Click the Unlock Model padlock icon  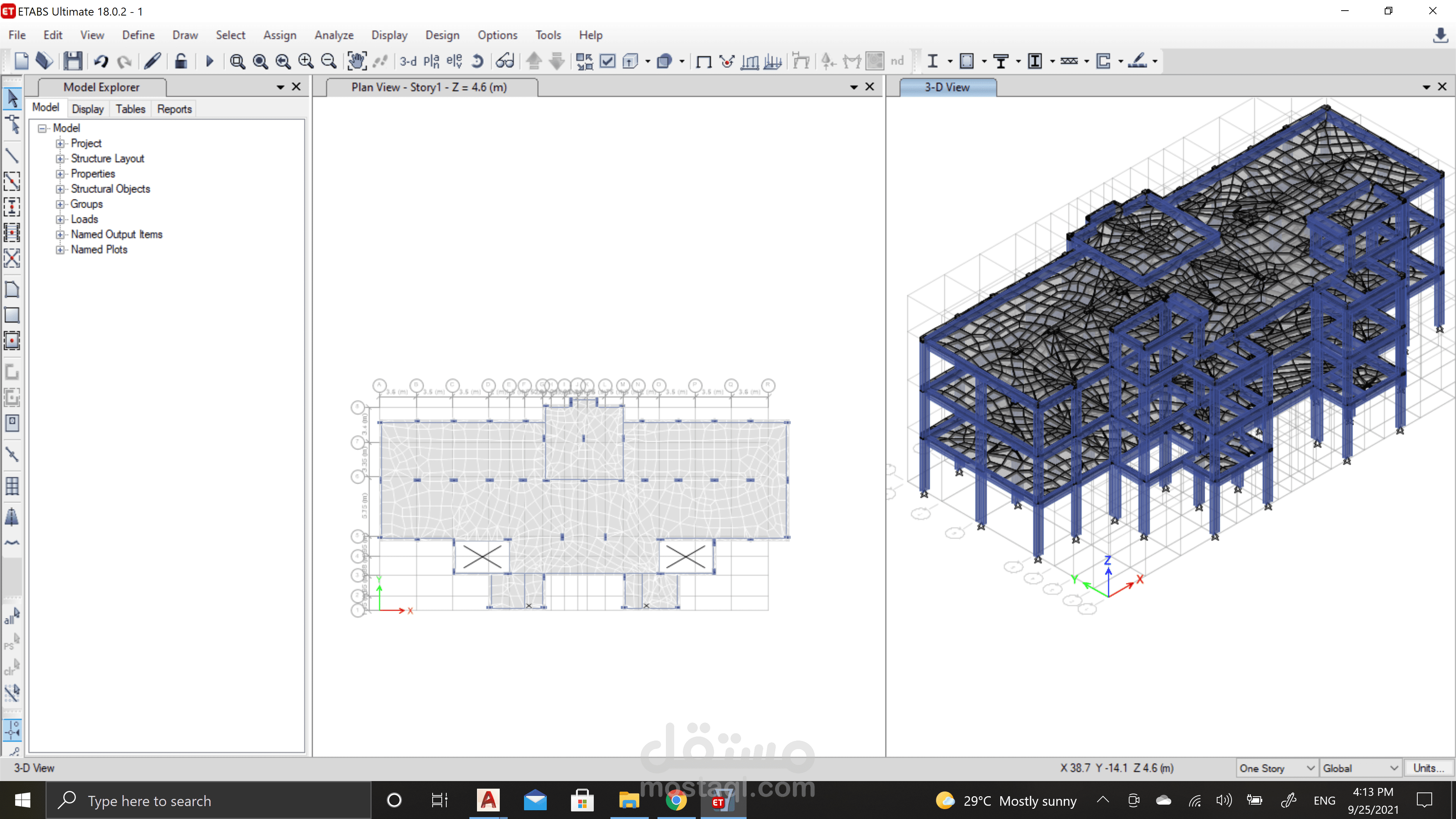[180, 61]
